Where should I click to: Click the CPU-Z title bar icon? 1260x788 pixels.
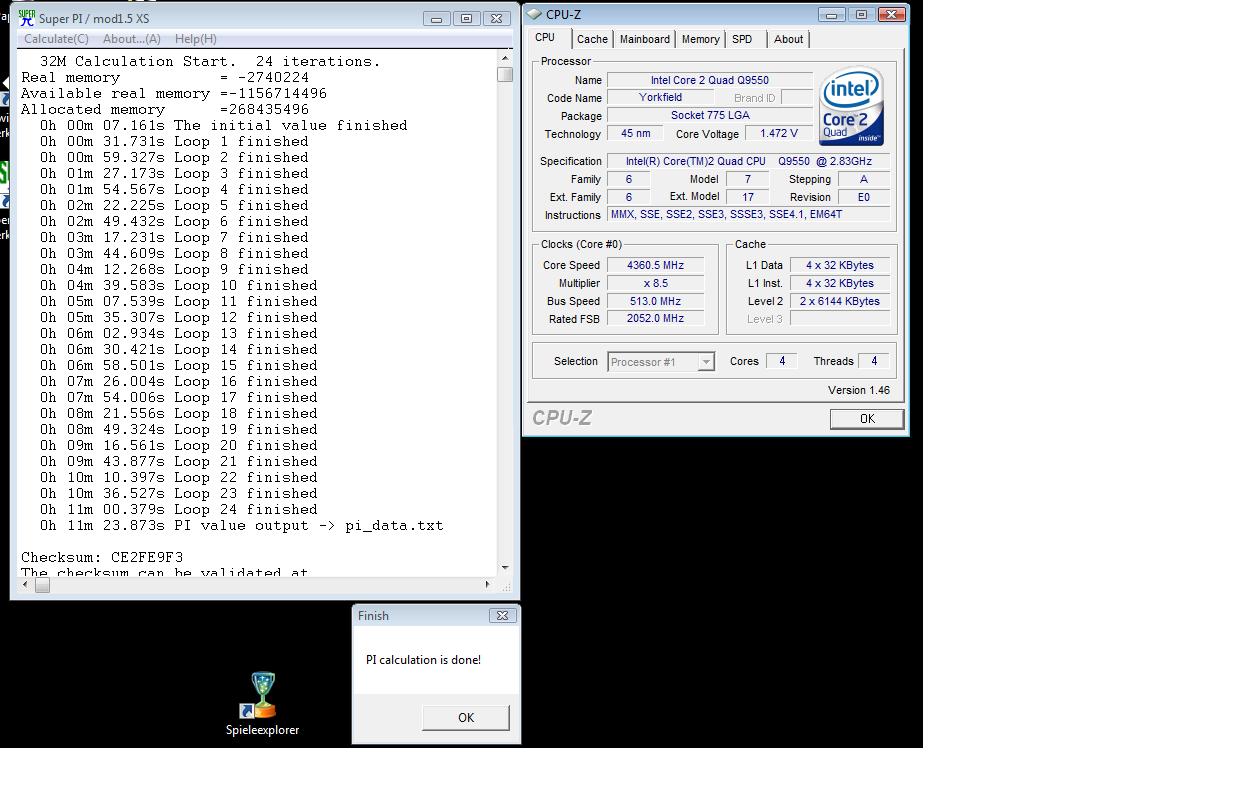535,14
